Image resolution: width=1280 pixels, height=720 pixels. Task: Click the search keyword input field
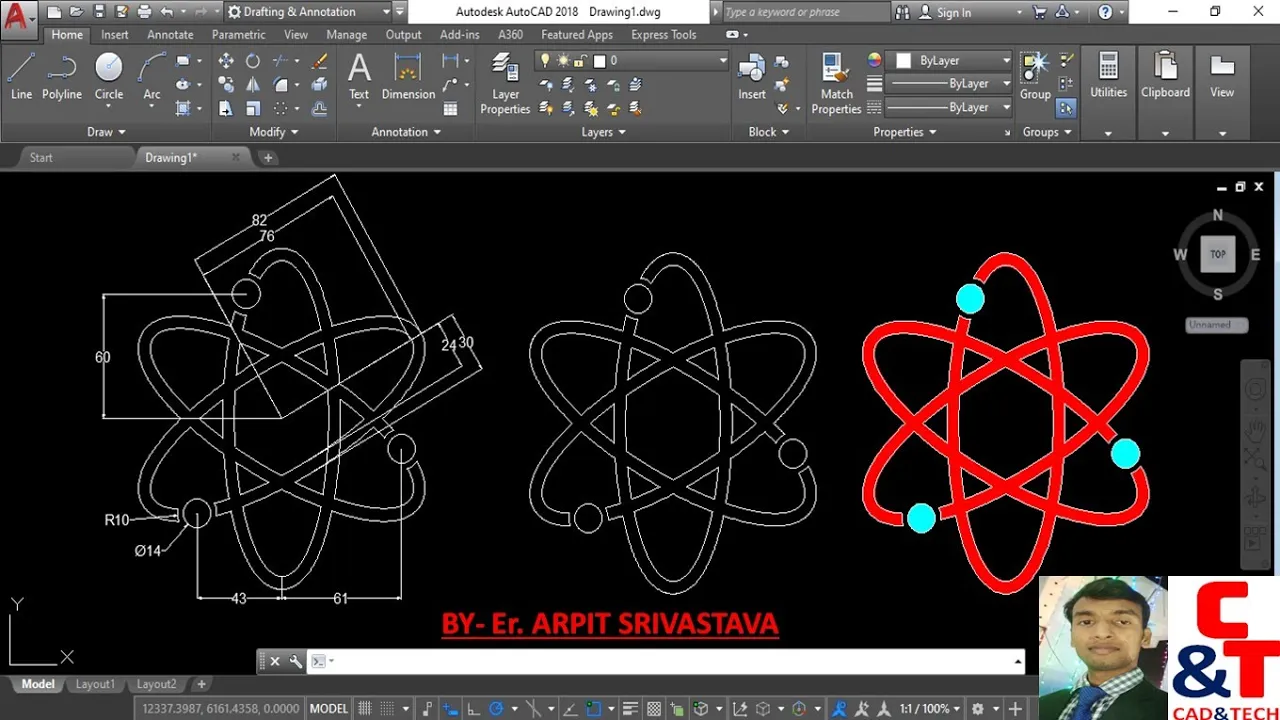point(805,12)
